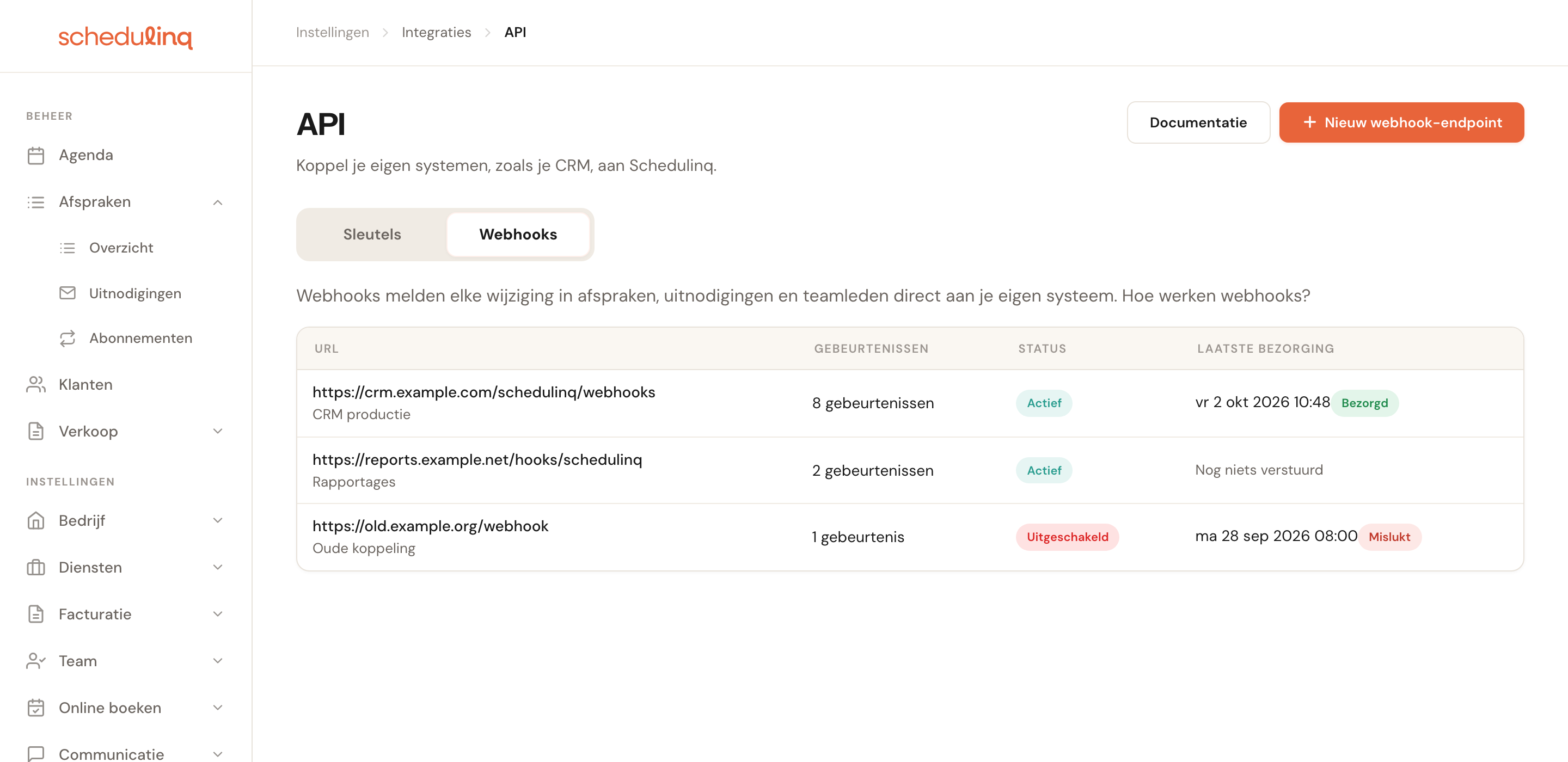The image size is (1568, 762).
Task: Click the Online boeken calendar-check icon
Action: (36, 708)
